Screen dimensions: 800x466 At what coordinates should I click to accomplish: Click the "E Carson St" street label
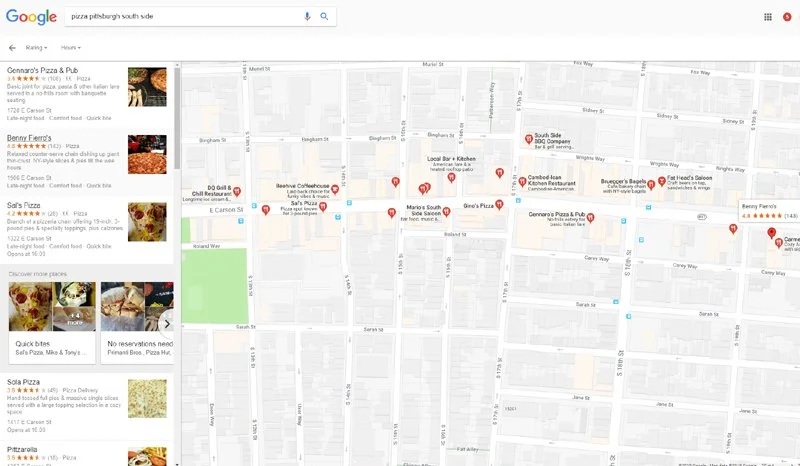tap(226, 210)
